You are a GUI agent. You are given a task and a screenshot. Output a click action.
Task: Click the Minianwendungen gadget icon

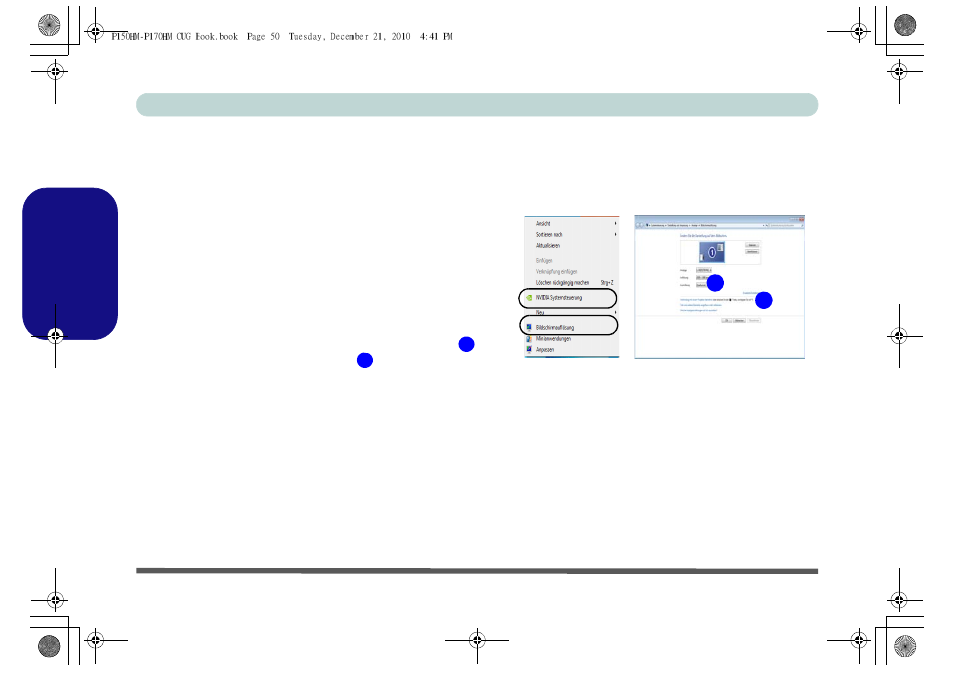click(529, 338)
